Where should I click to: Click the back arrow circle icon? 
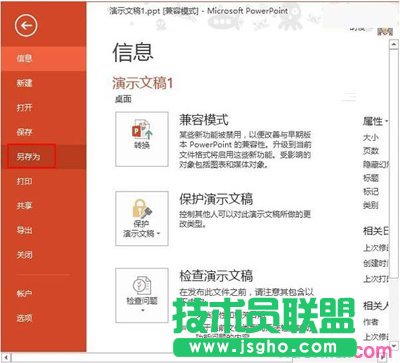[26, 25]
